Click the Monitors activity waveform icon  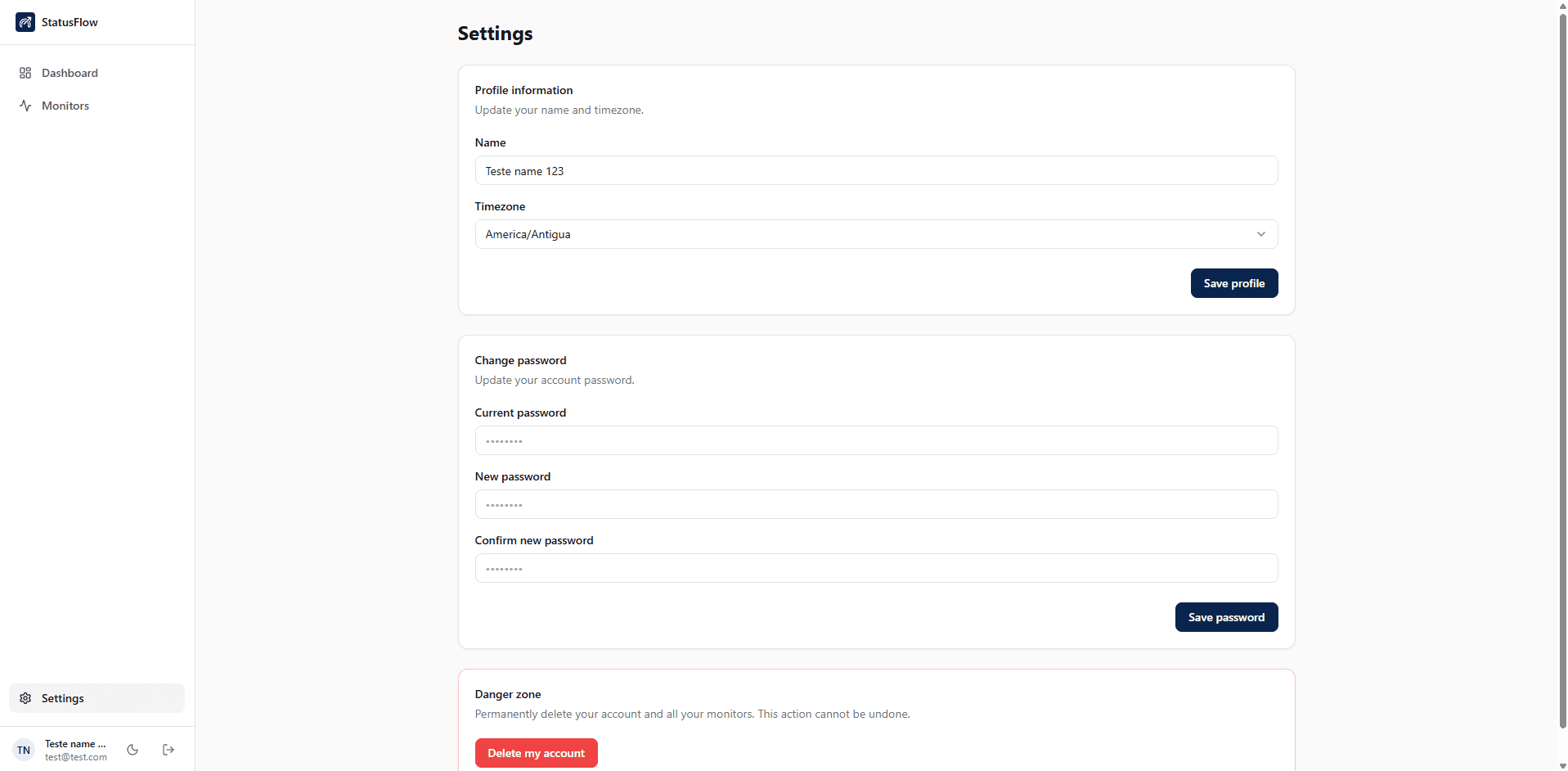coord(25,106)
